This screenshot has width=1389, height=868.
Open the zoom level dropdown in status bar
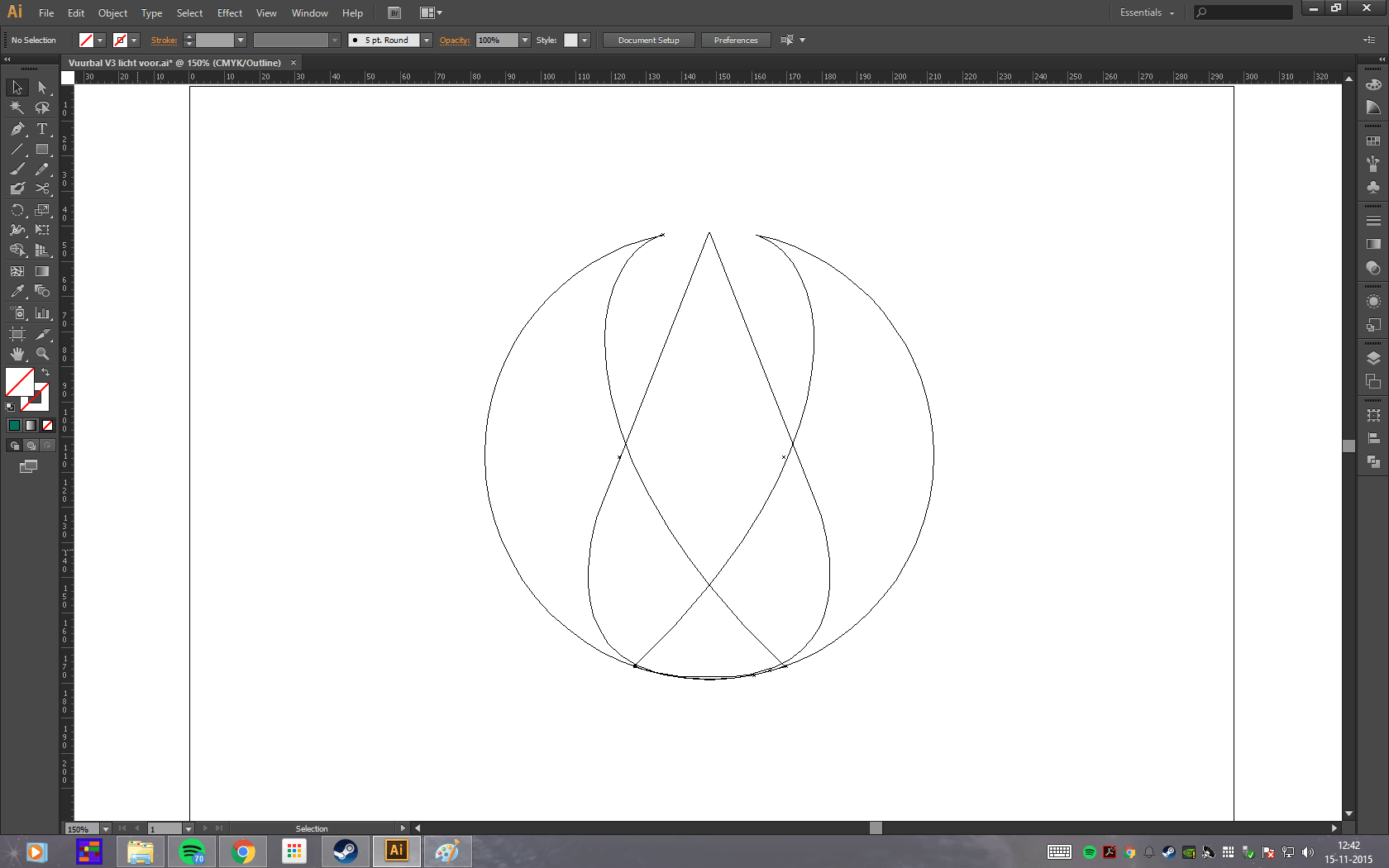pos(105,828)
